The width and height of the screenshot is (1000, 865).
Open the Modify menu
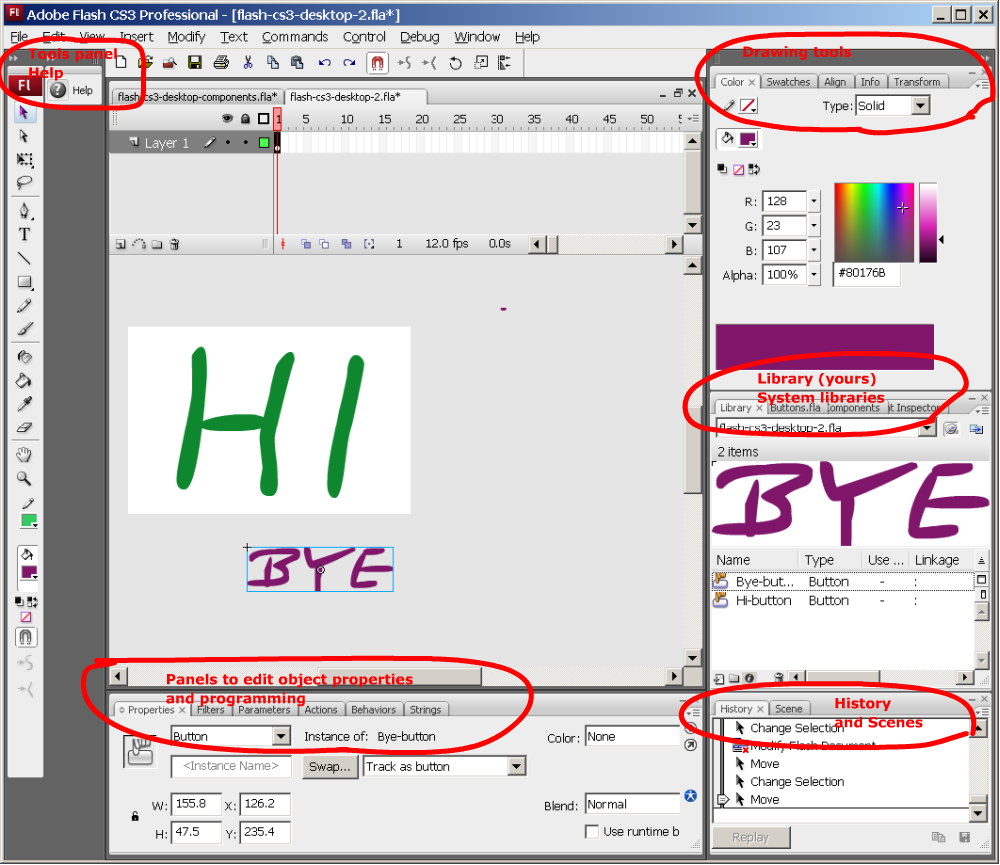(186, 37)
